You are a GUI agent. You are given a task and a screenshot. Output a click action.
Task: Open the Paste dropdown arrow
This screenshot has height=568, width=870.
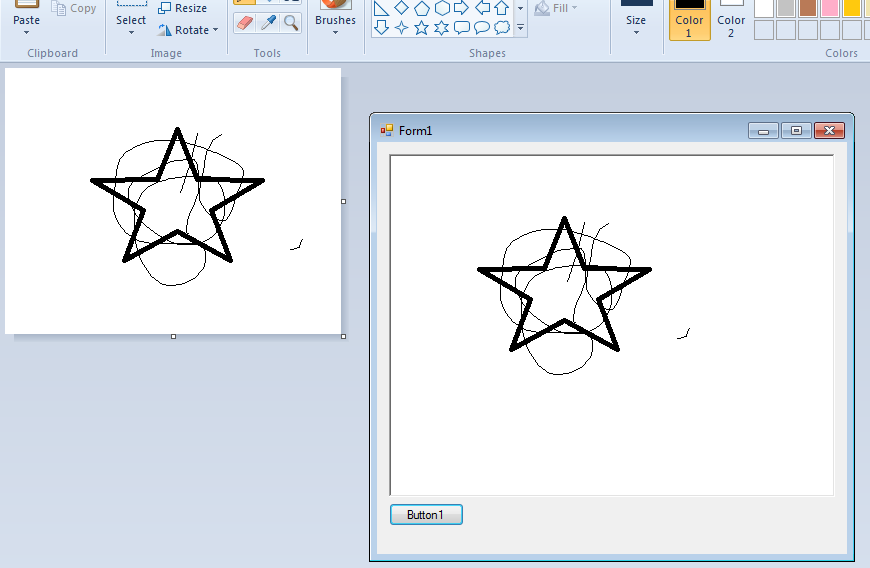click(x=26, y=33)
